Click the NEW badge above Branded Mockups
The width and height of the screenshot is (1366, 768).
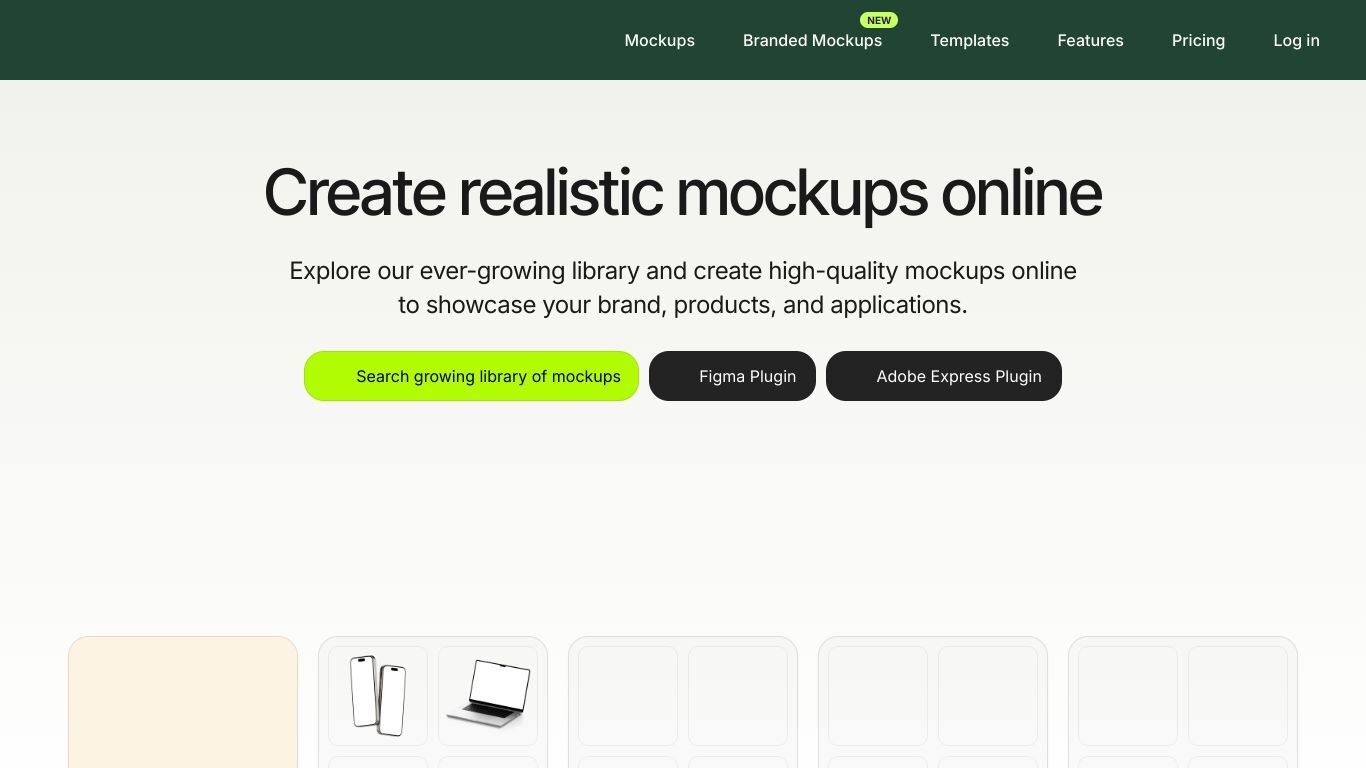coord(879,20)
